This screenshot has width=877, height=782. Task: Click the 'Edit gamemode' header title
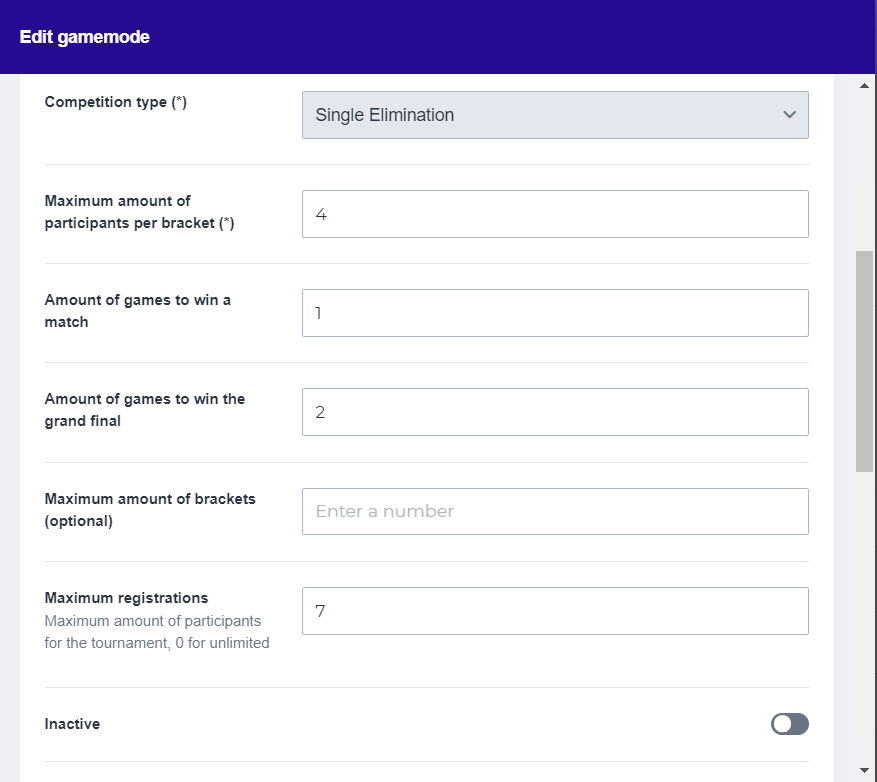point(84,37)
